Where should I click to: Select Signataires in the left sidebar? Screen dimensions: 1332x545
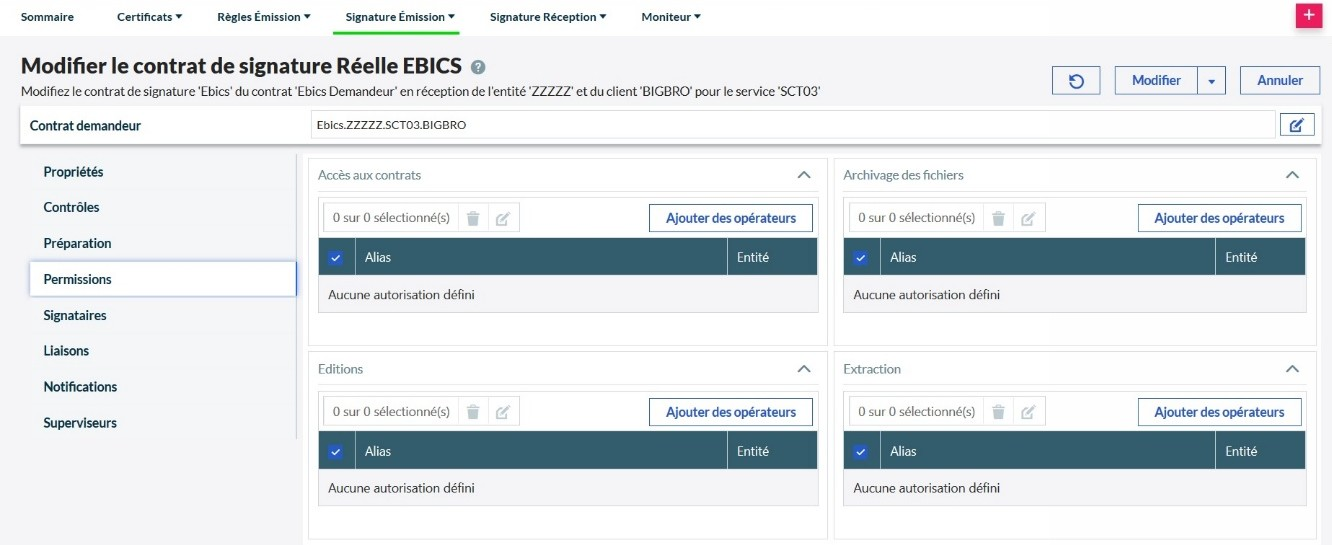pos(75,315)
